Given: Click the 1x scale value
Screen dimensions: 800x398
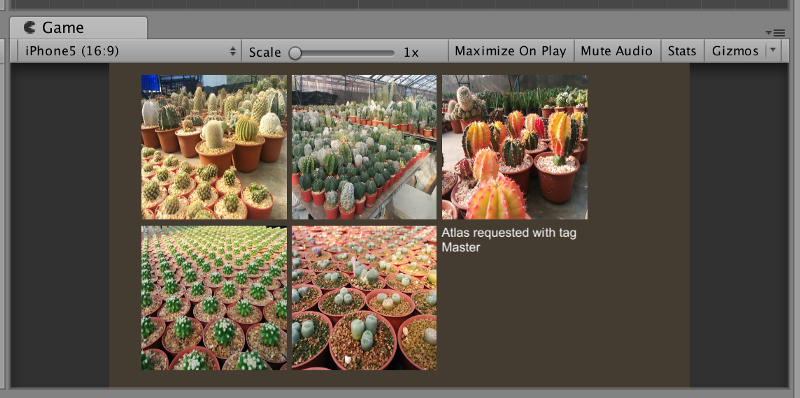Looking at the screenshot, I should pos(411,53).
